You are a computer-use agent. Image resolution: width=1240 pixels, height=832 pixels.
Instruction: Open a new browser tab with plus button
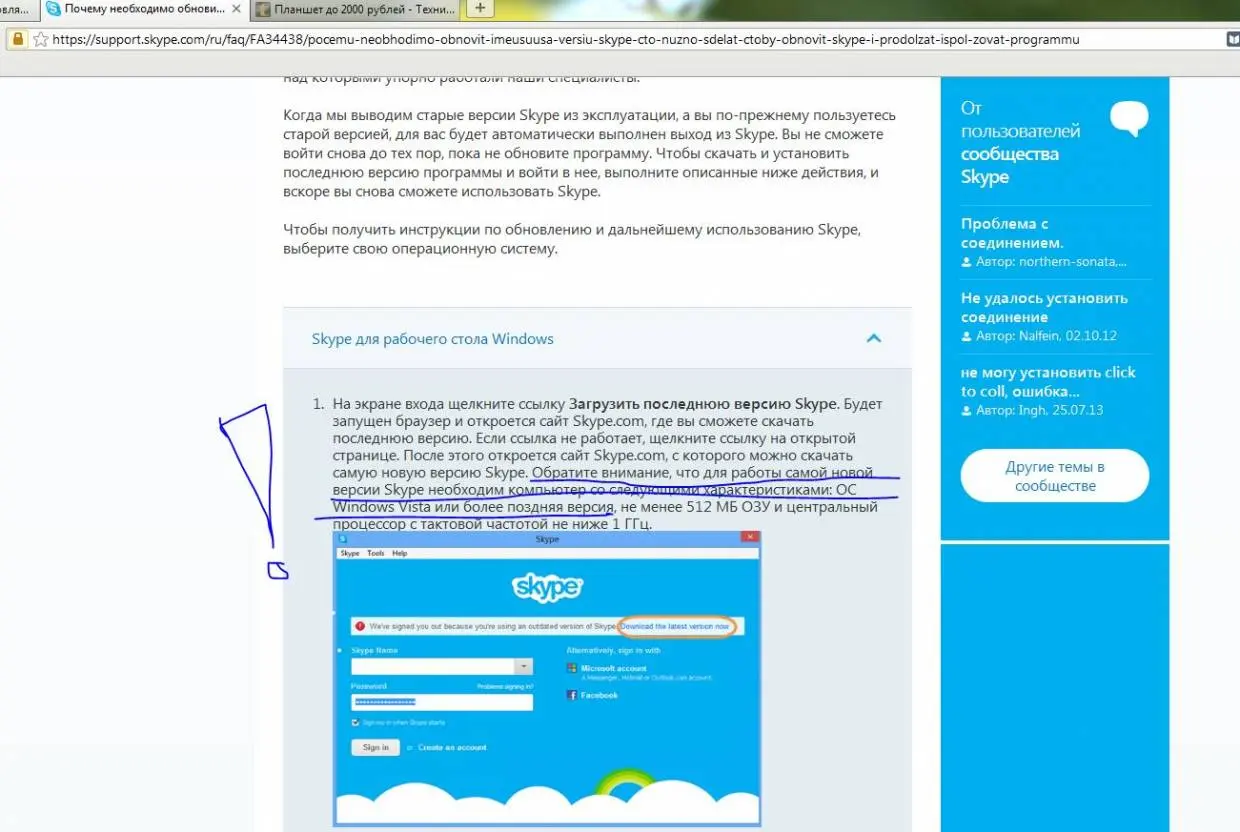(x=480, y=8)
